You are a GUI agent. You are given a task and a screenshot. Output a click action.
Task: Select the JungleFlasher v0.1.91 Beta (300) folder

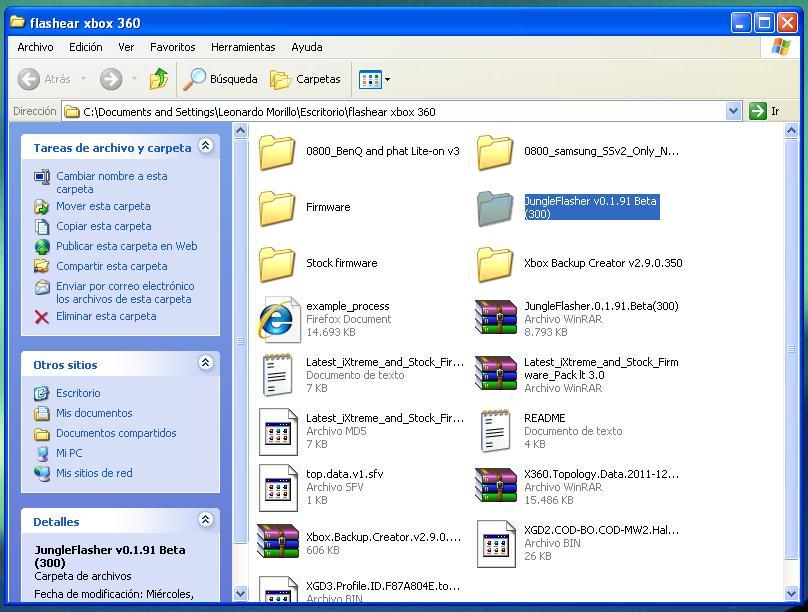click(x=568, y=208)
